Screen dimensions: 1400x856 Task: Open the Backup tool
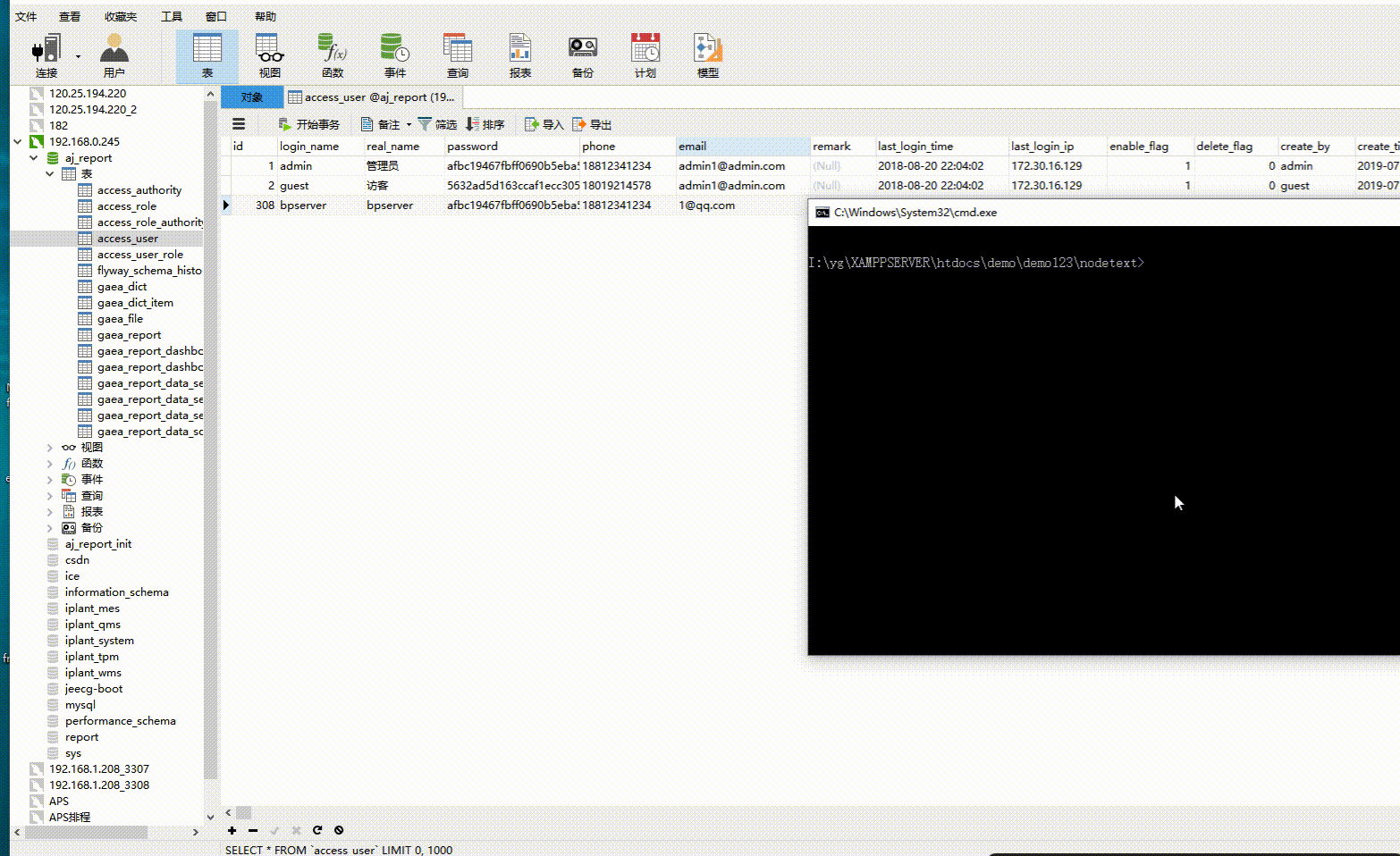coord(582,54)
